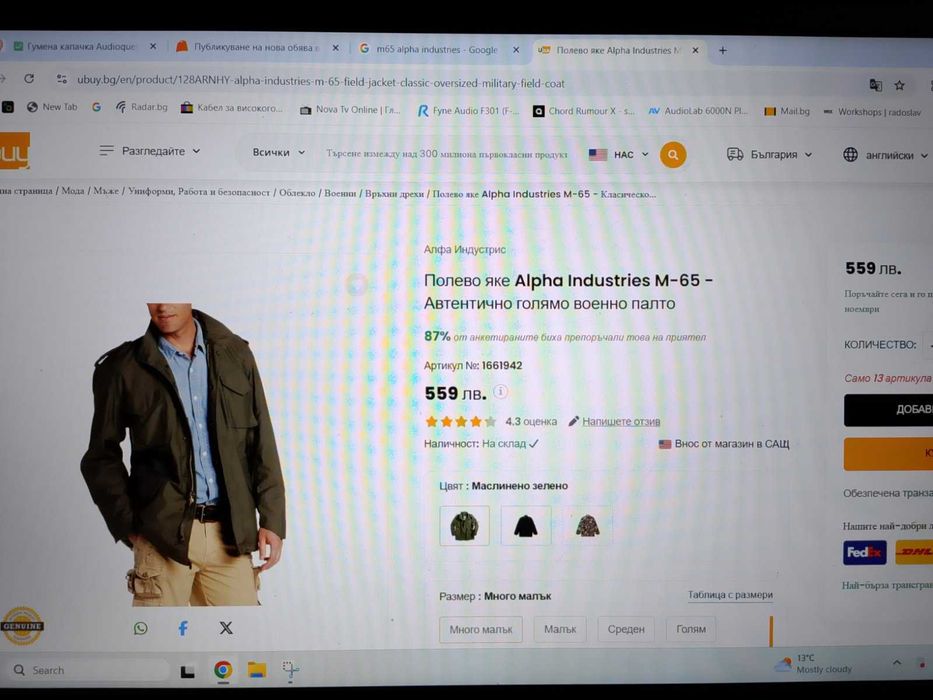Click the Мода breadcrumb link
Image resolution: width=933 pixels, height=700 pixels.
click(x=73, y=190)
